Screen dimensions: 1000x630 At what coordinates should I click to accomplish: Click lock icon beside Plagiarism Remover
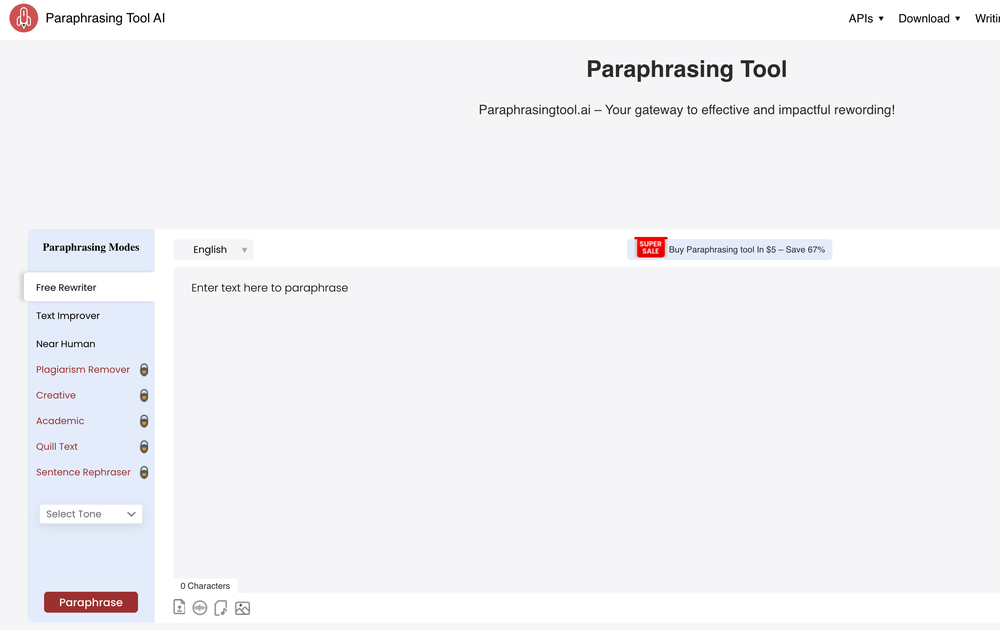(144, 370)
